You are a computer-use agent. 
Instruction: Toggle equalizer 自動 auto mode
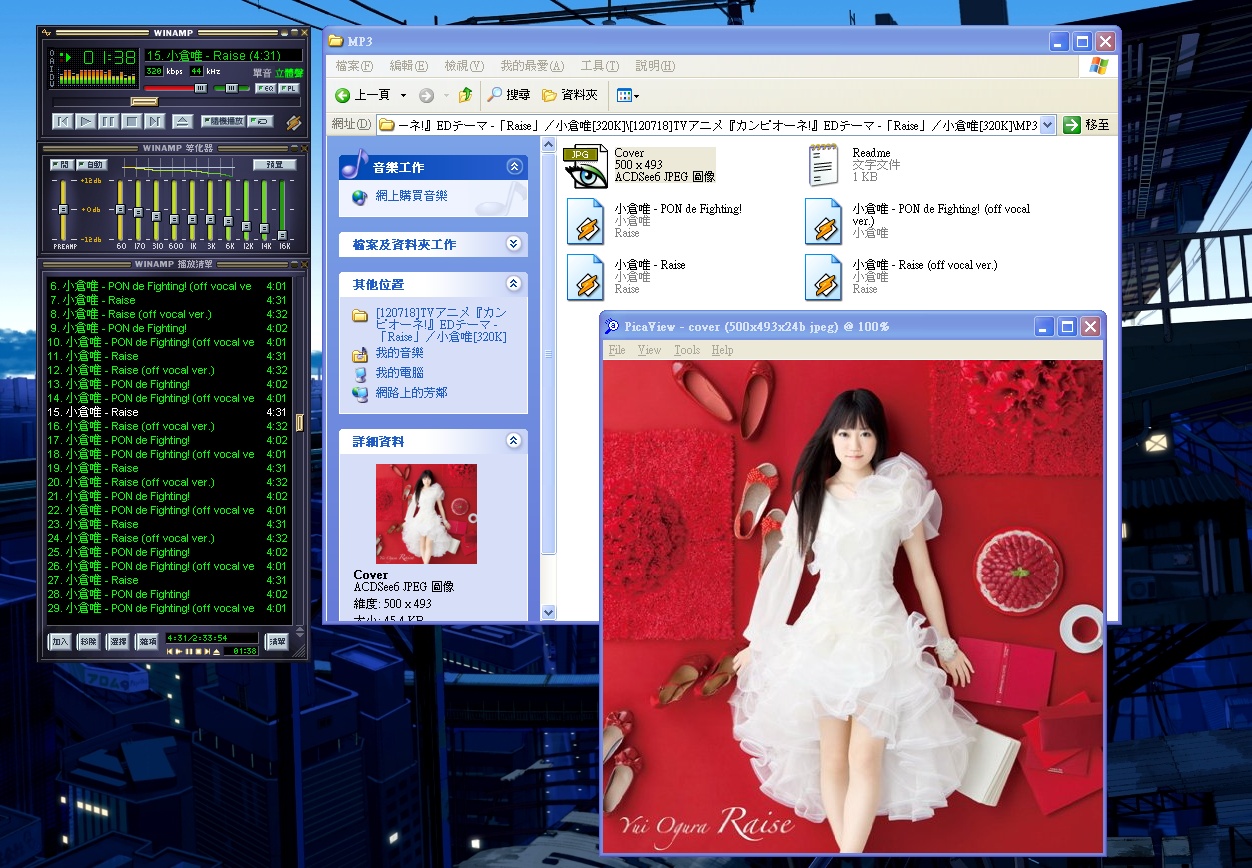(x=90, y=164)
